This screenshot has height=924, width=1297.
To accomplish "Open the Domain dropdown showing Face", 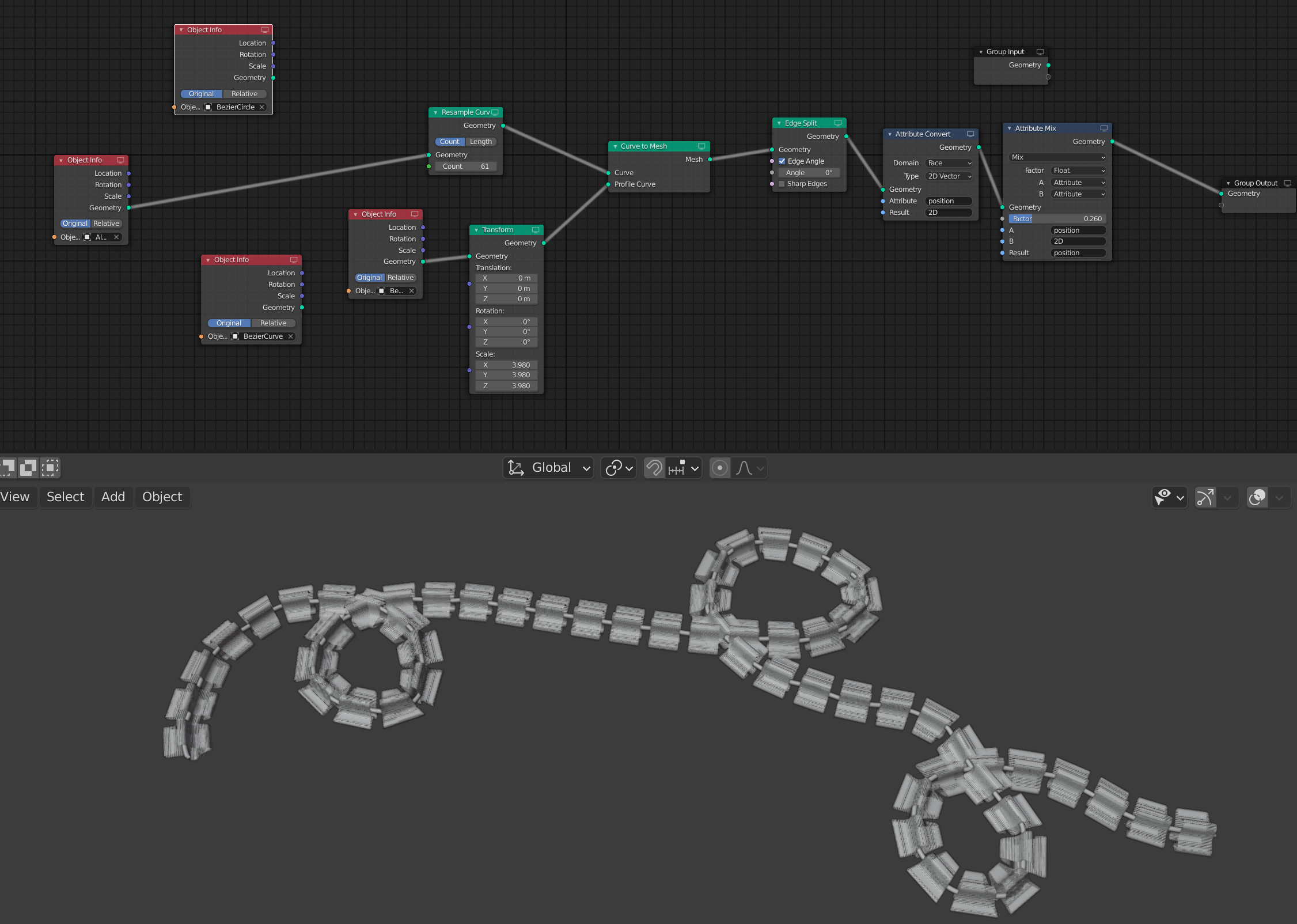I will pyautogui.click(x=949, y=162).
